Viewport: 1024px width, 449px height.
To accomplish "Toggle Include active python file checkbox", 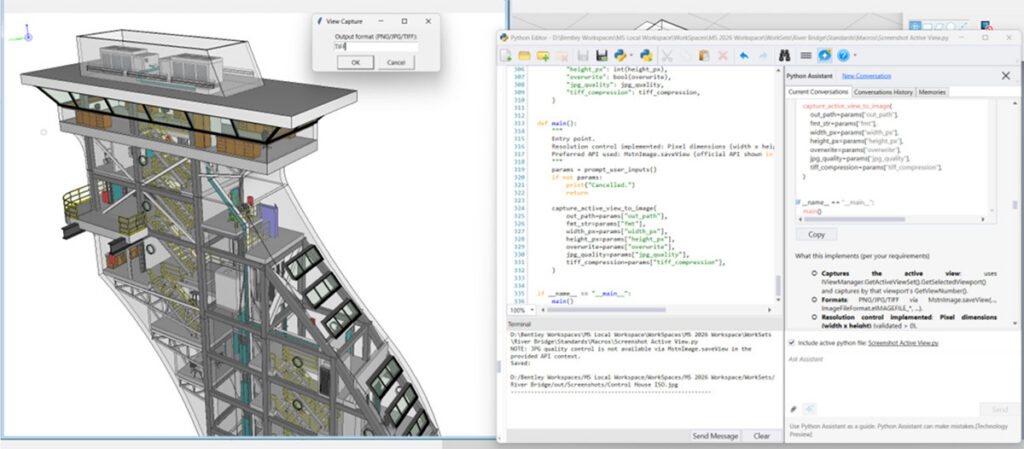I will 791,343.
